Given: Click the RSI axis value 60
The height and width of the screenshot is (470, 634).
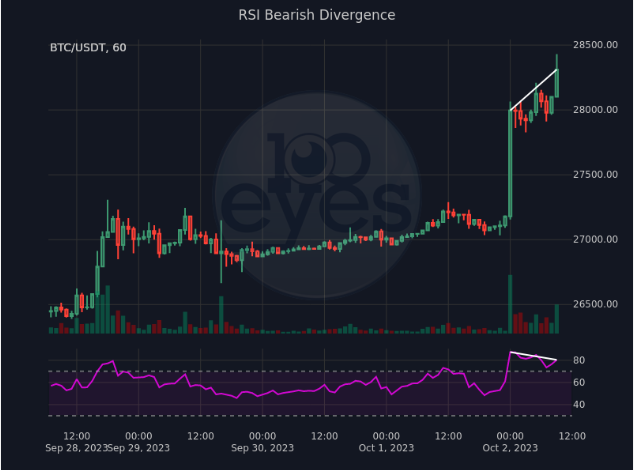Looking at the screenshot, I should pos(579,382).
